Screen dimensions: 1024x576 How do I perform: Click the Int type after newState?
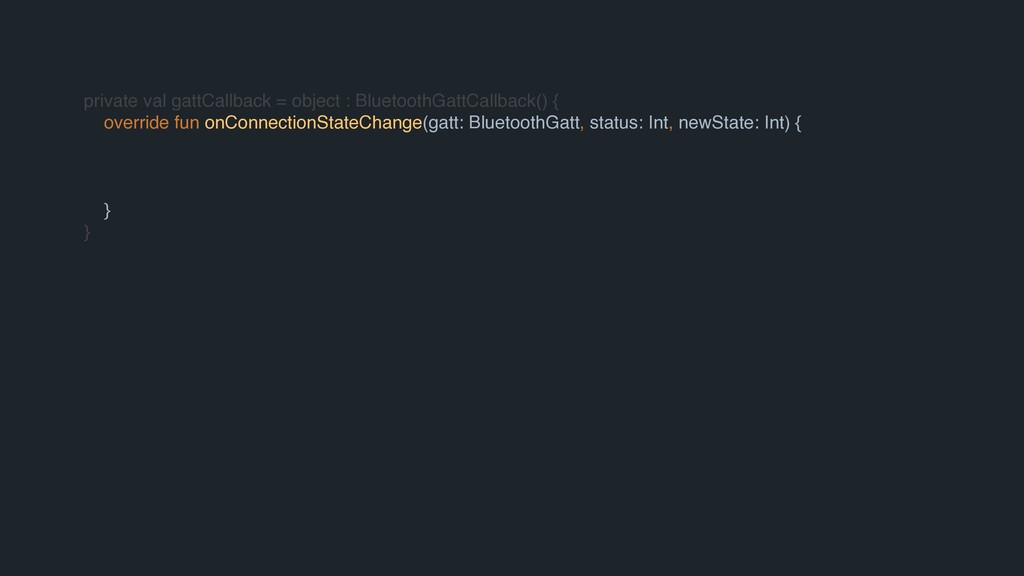coord(775,123)
